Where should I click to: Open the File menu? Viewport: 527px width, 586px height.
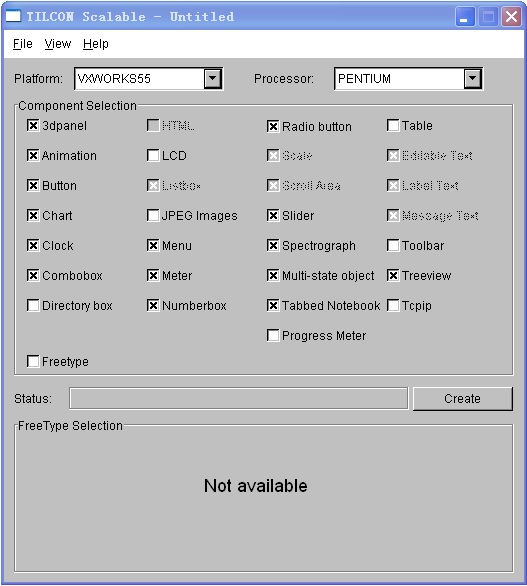click(22, 44)
